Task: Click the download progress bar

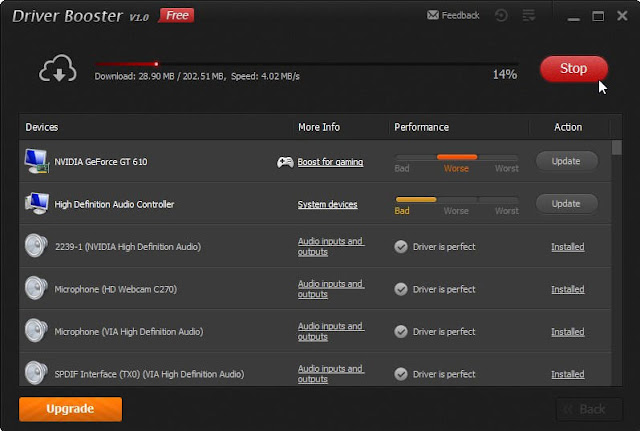Action: (x=307, y=64)
